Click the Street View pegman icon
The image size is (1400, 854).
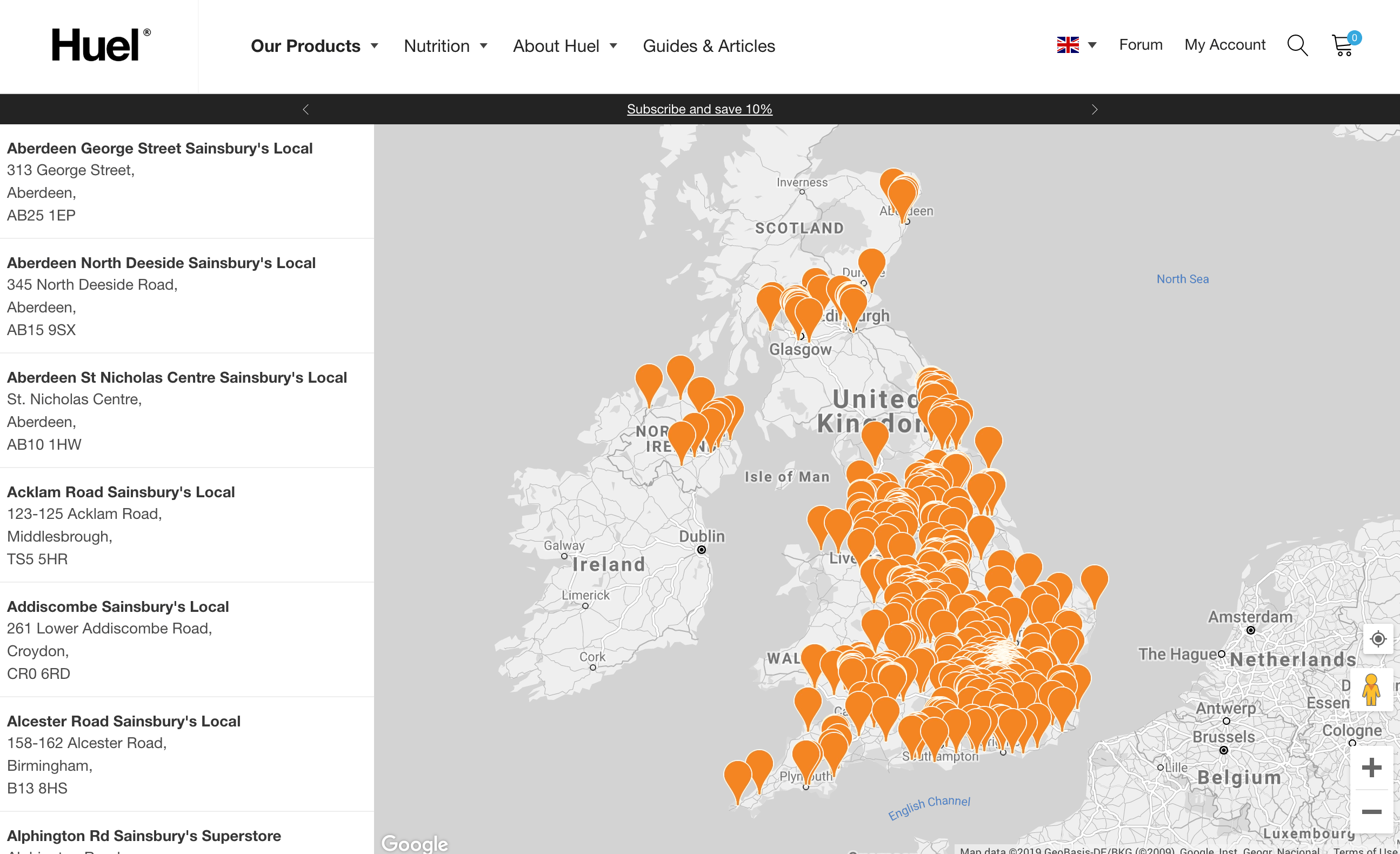point(1371,690)
